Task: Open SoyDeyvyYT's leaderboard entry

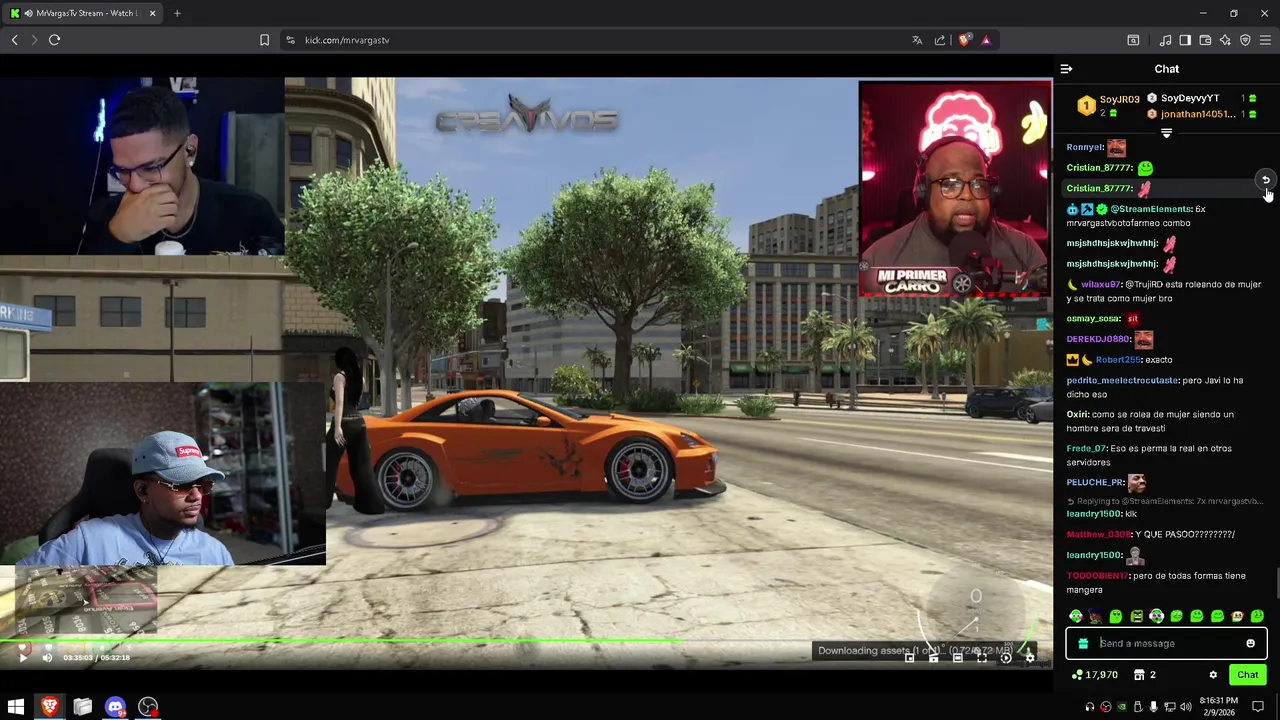Action: click(1190, 98)
